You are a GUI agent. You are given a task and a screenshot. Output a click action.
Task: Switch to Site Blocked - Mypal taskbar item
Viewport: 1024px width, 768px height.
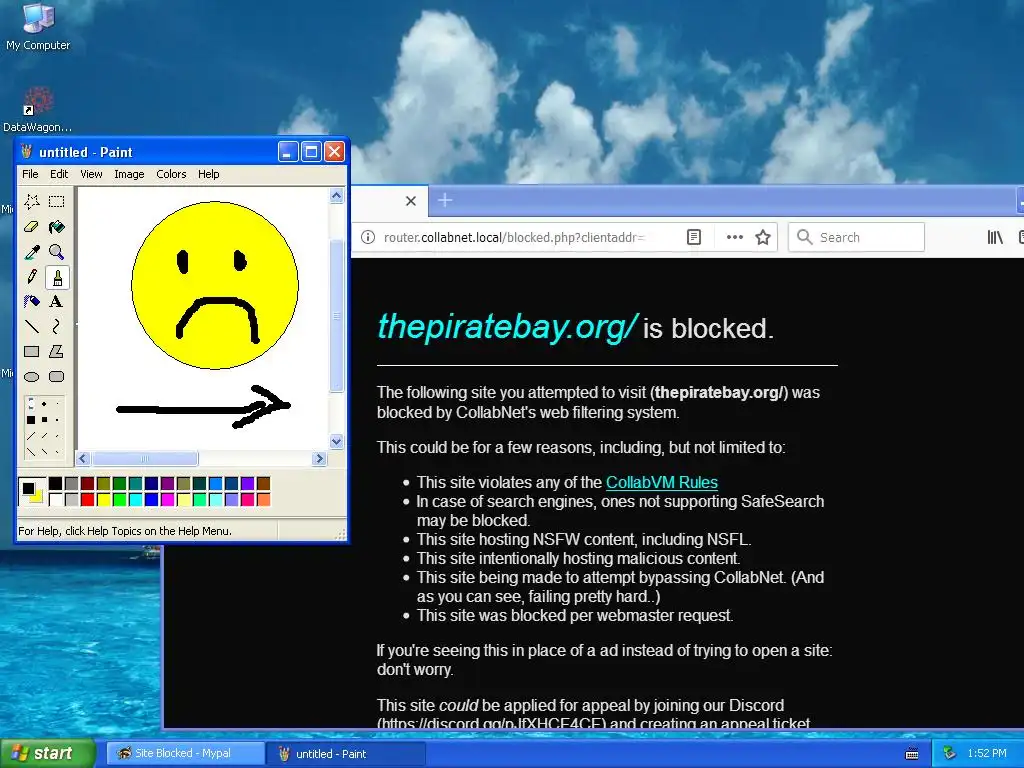185,754
